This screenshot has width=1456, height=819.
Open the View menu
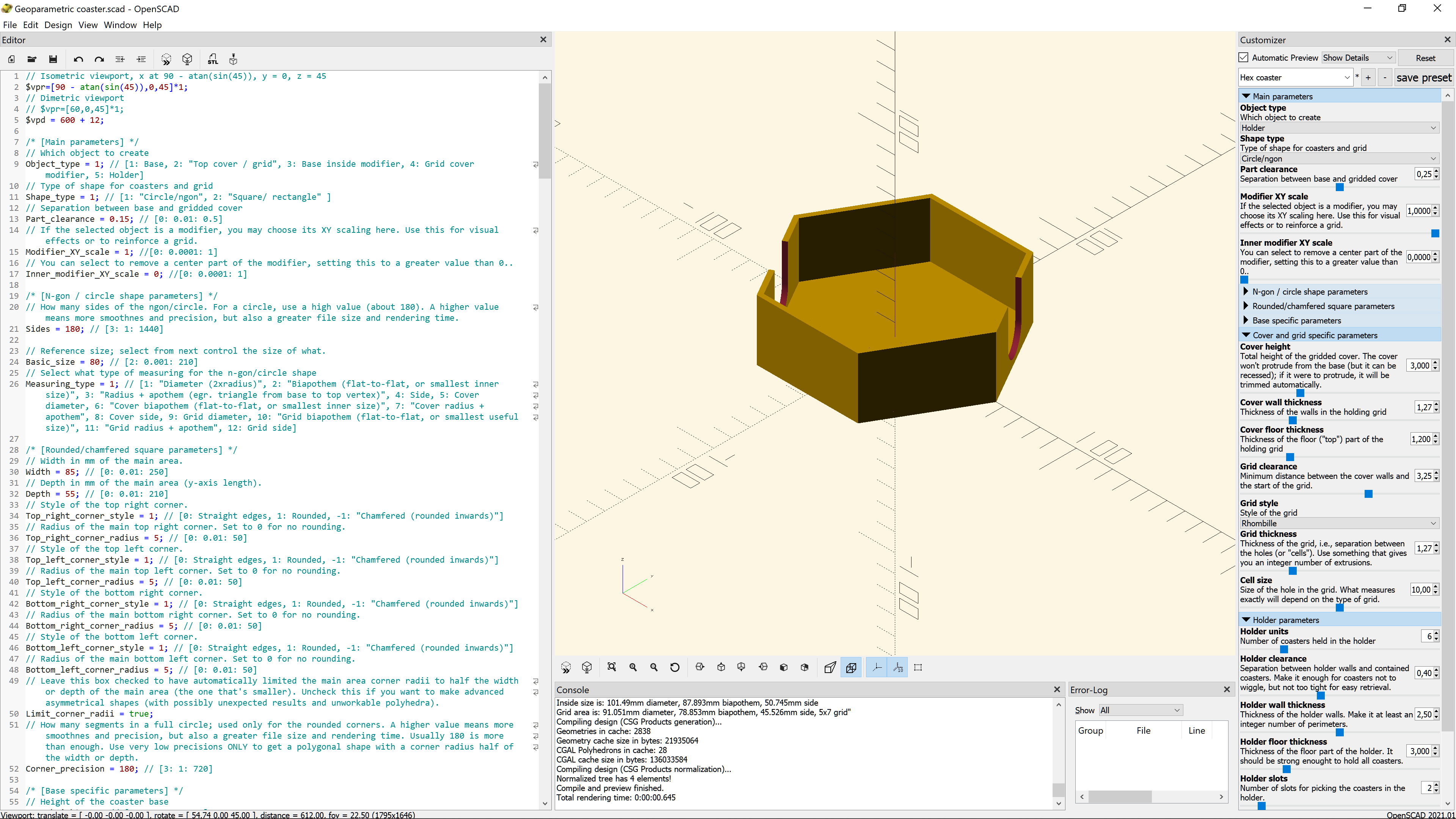click(88, 25)
